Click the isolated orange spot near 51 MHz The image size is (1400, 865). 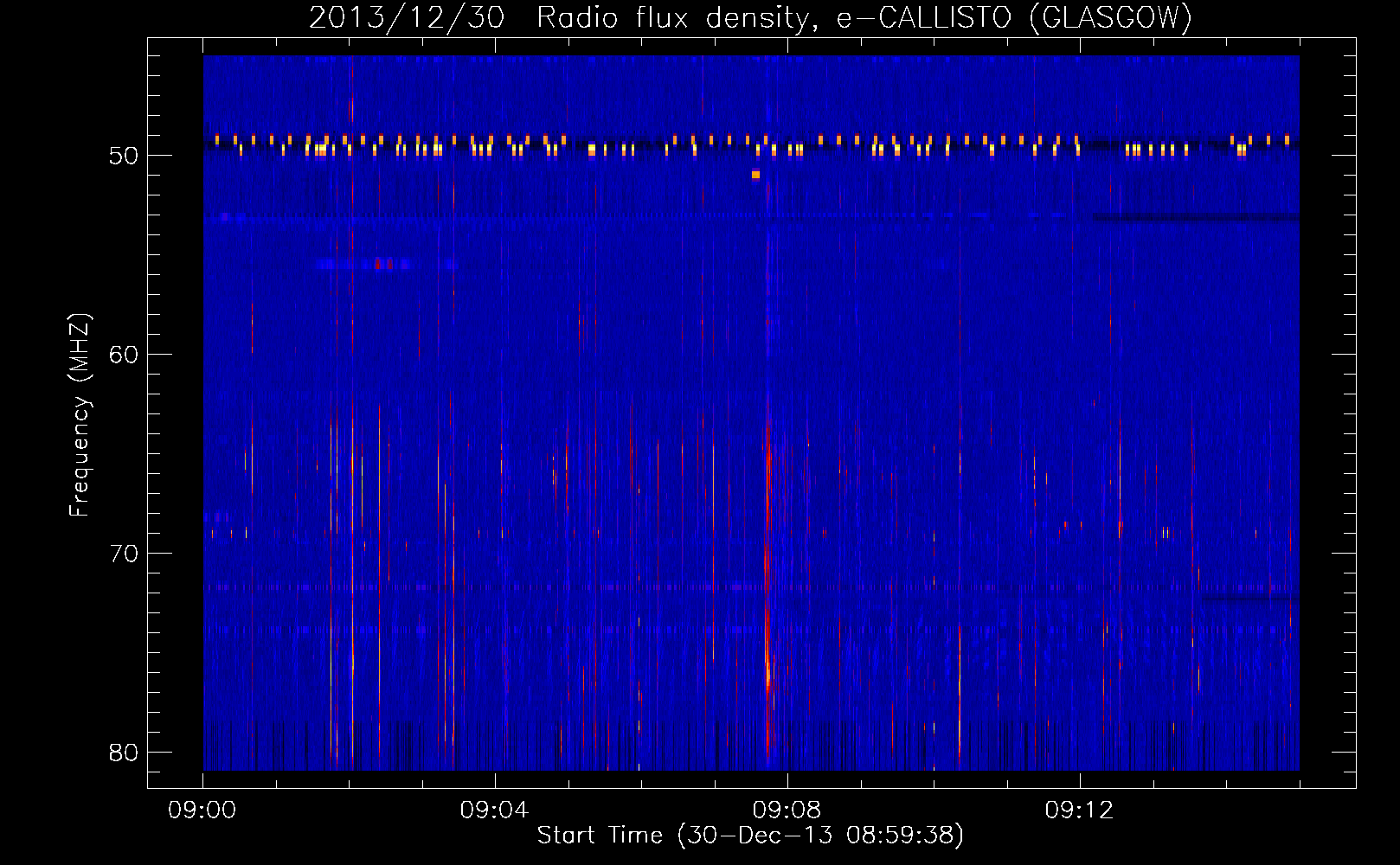click(x=755, y=175)
